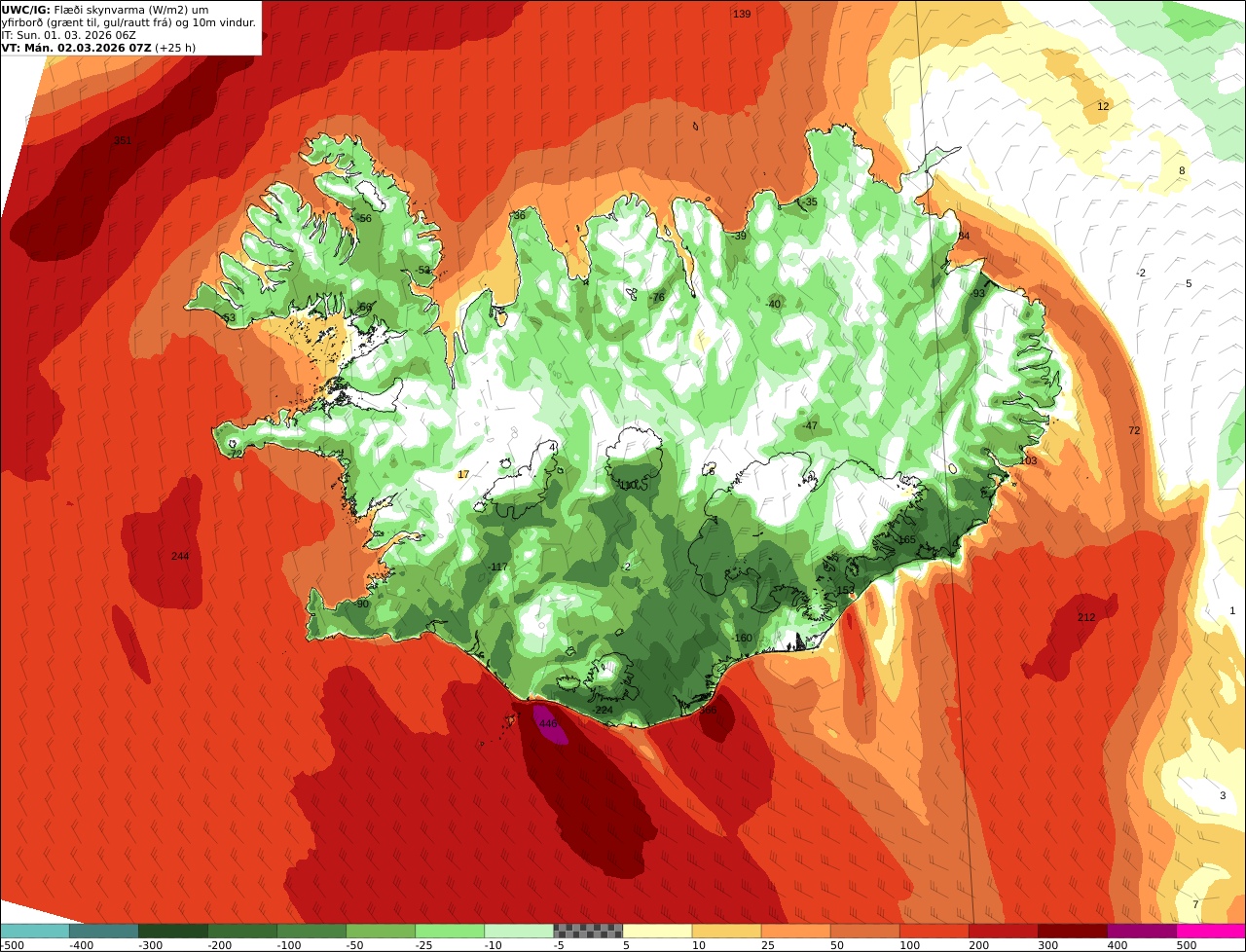The height and width of the screenshot is (952, 1246).
Task: Click the legend swatch between -500 and -400
Action: click(35, 931)
